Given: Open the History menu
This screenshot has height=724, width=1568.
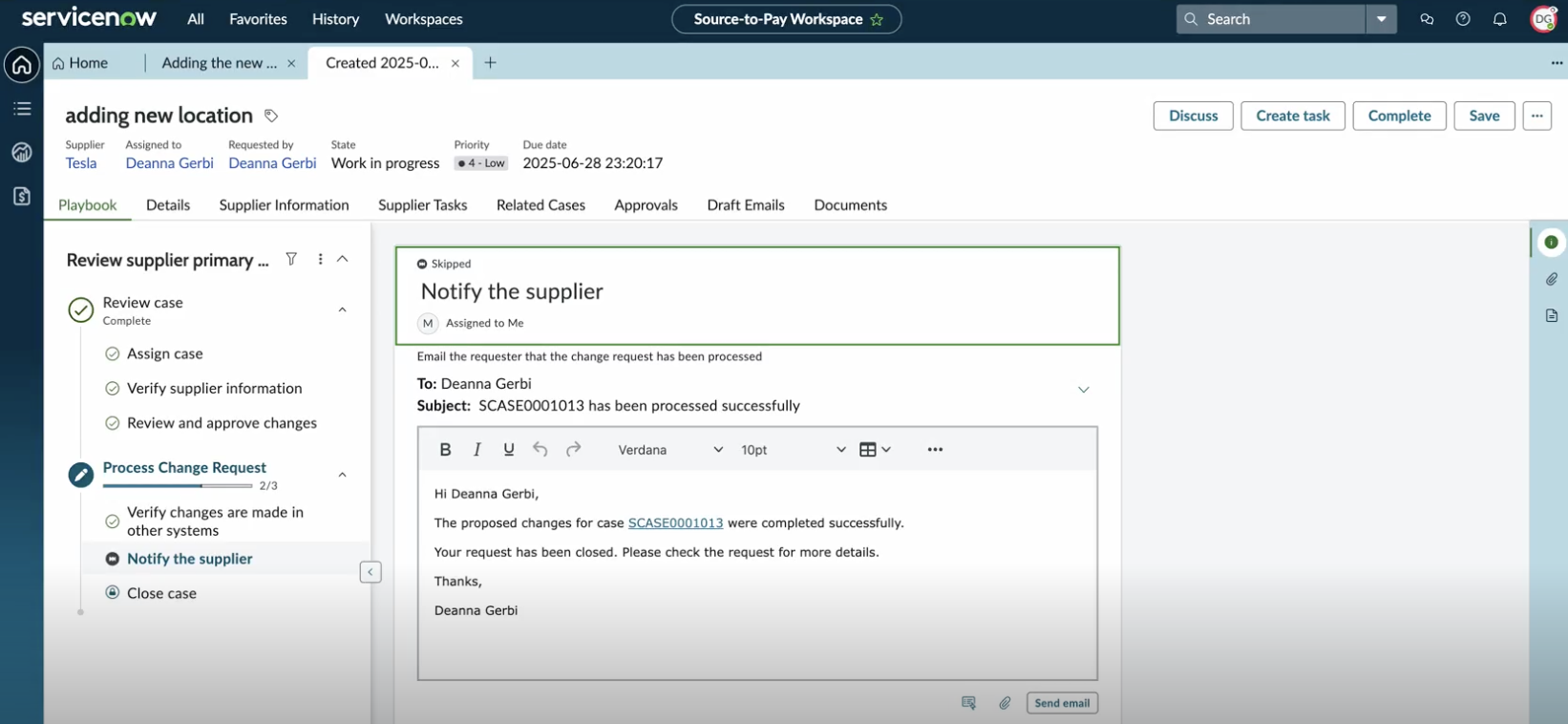Looking at the screenshot, I should point(335,19).
